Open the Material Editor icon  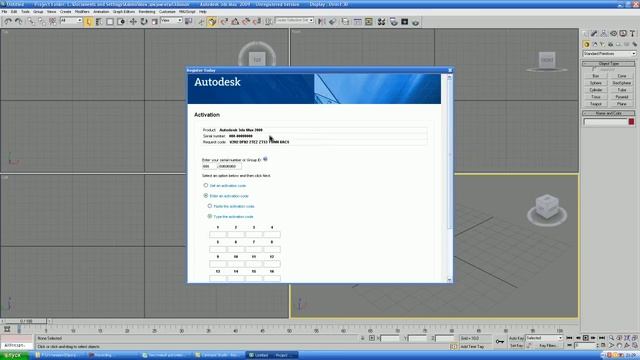click(x=381, y=22)
